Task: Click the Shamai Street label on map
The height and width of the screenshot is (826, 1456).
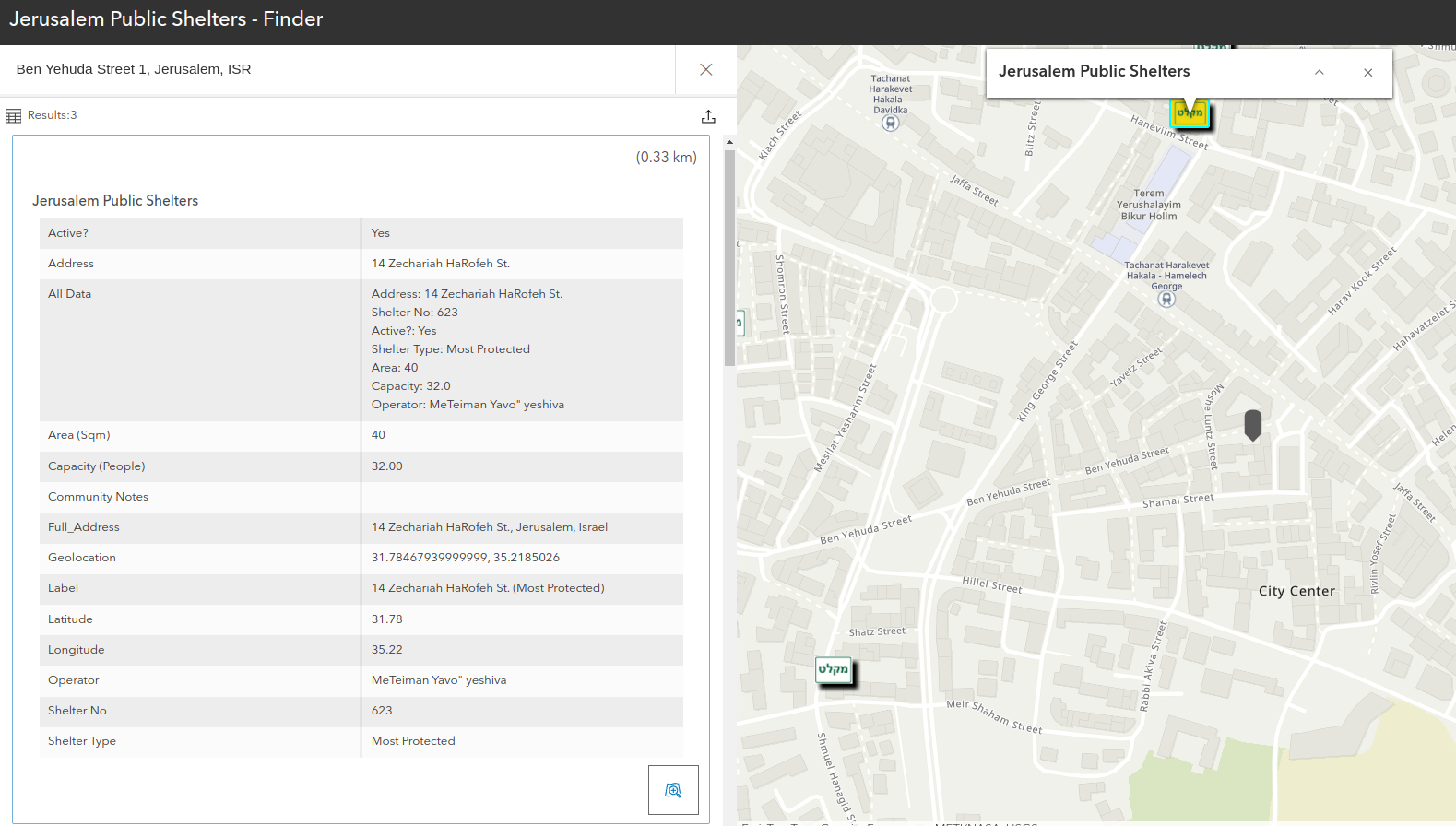Action: tap(1178, 501)
